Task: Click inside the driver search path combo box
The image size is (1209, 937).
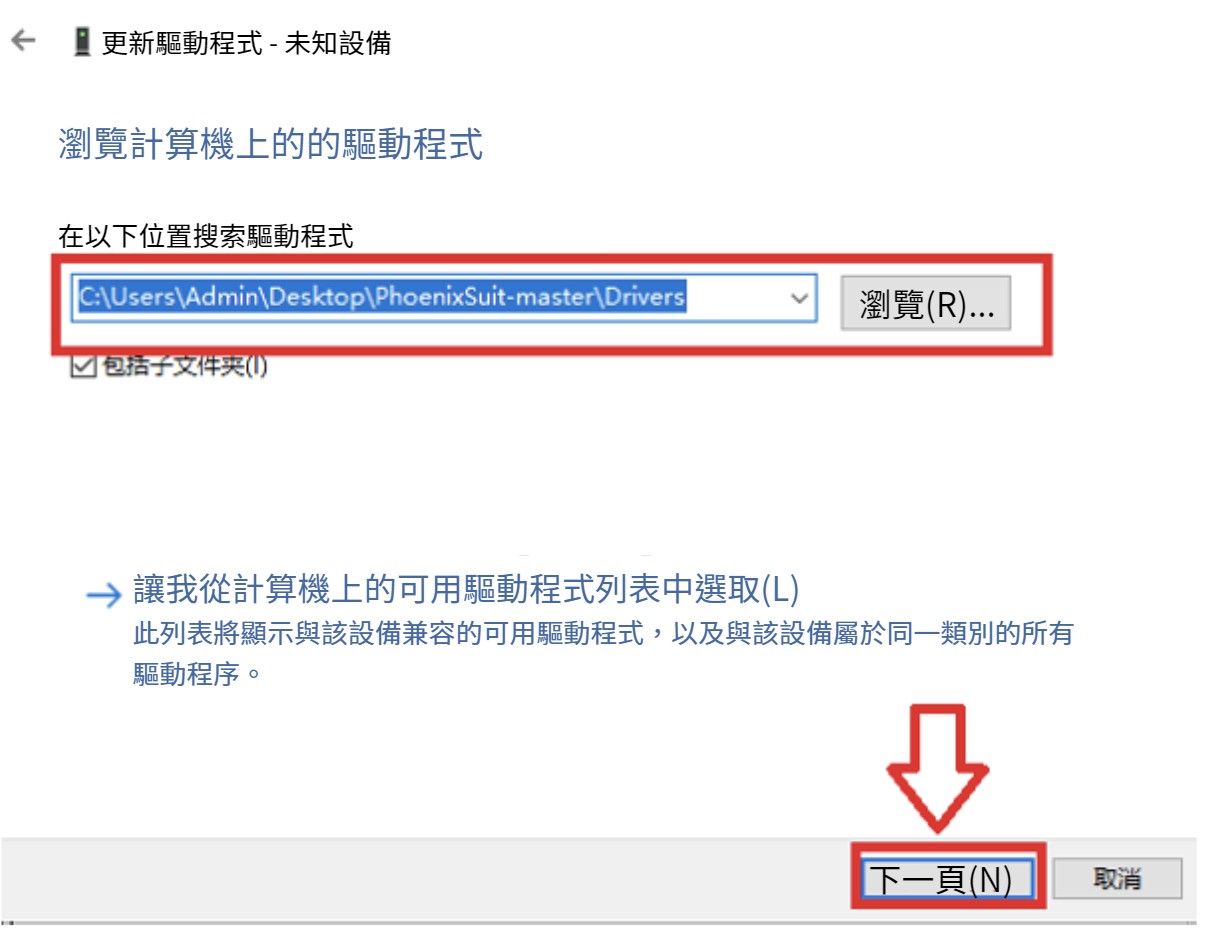Action: click(x=445, y=299)
